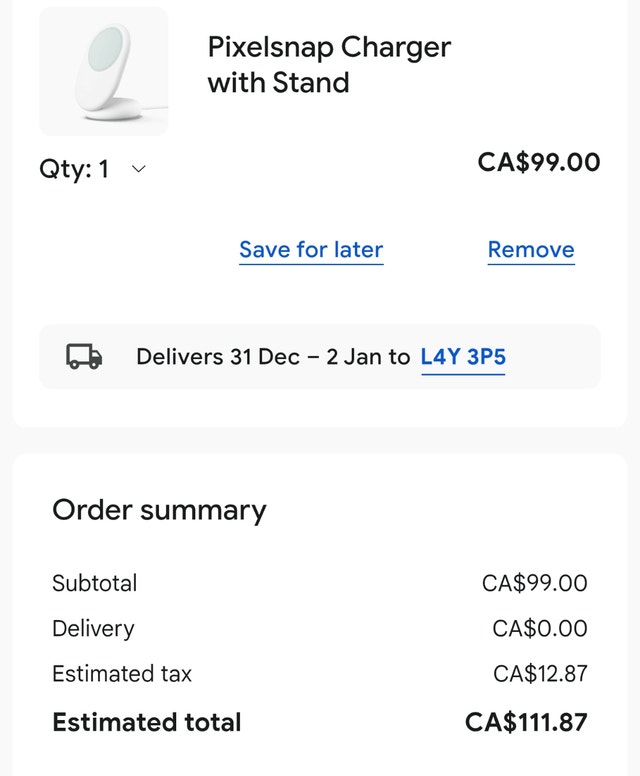The height and width of the screenshot is (776, 640).
Task: Expand the quantity chevron arrow
Action: coord(139,170)
